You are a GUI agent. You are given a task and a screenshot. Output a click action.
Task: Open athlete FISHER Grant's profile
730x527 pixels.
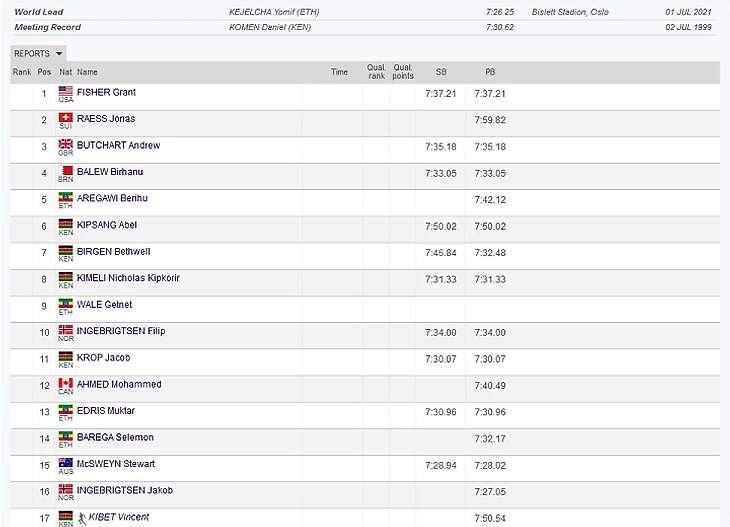(x=106, y=92)
